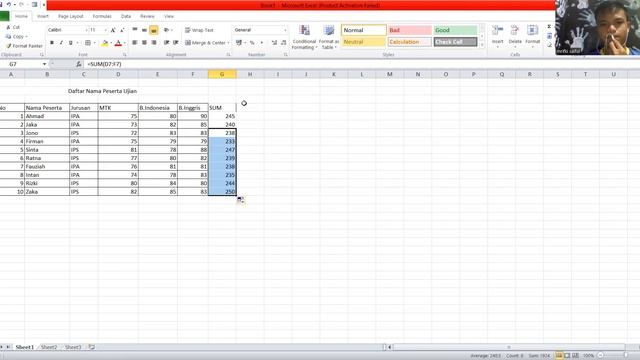Image resolution: width=640 pixels, height=360 pixels.
Task: Open the Formulas tab
Action: pyautogui.click(x=102, y=16)
